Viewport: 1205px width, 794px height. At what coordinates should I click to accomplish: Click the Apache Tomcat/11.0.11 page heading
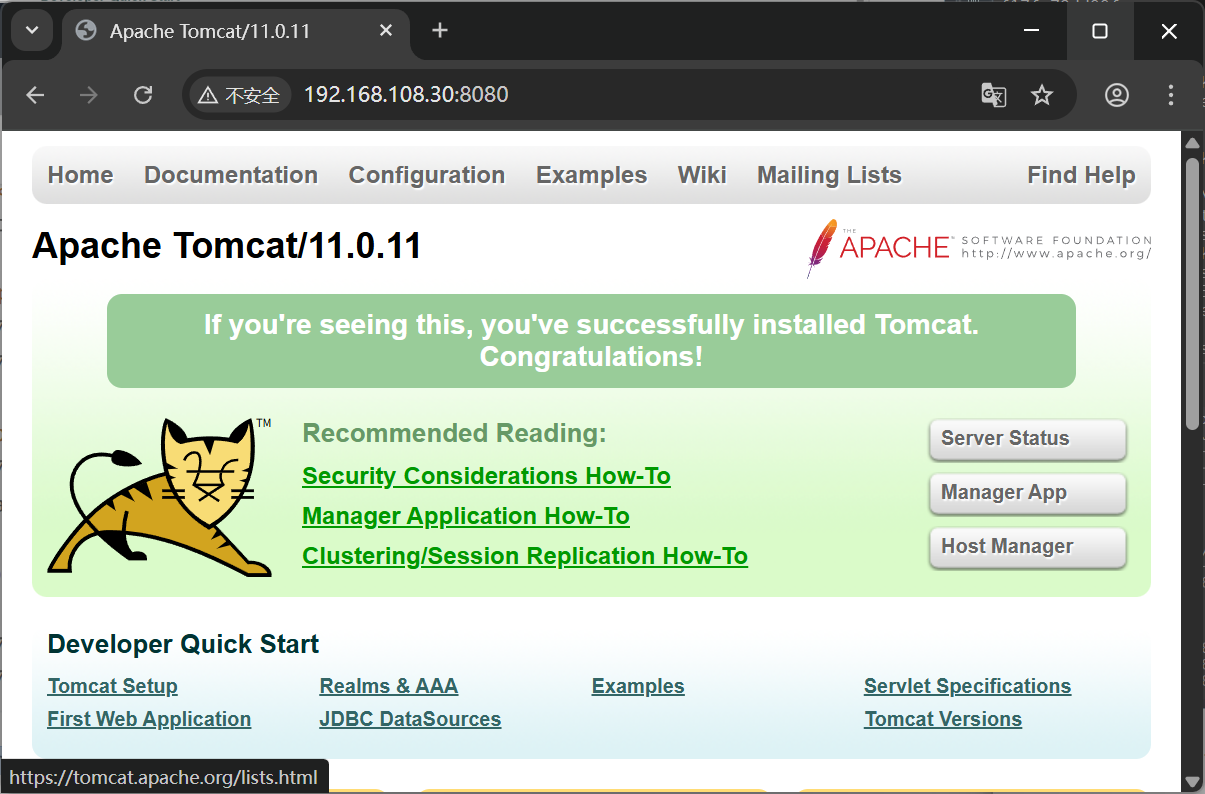[227, 246]
